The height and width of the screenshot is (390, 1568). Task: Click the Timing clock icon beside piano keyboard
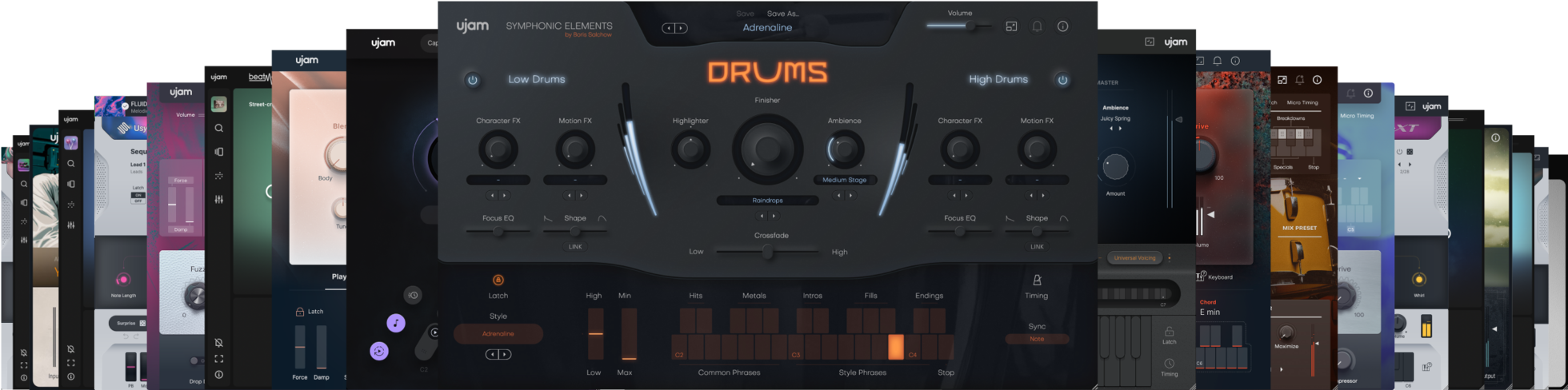click(x=1169, y=364)
